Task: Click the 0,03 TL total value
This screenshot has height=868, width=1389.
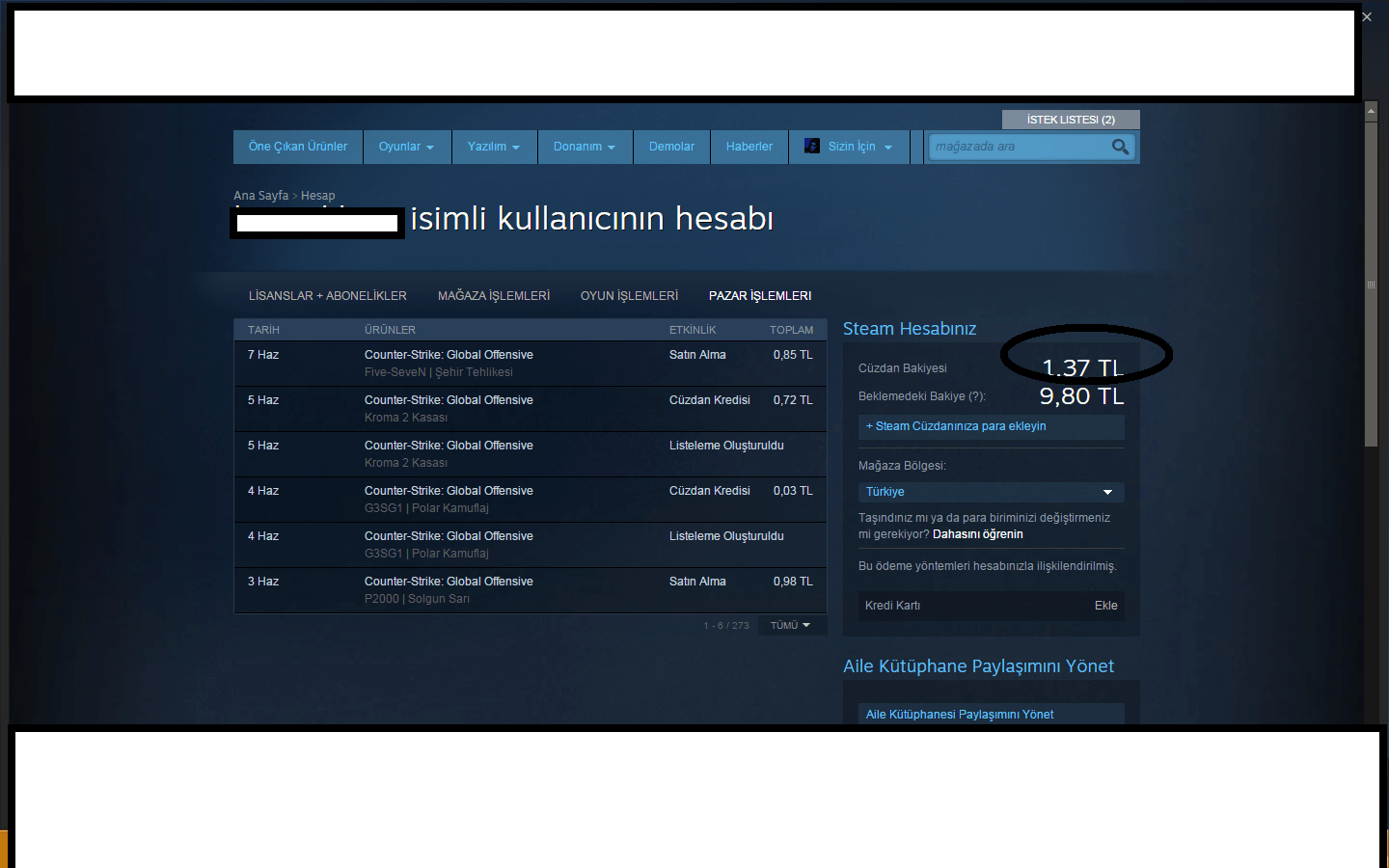Action: (793, 491)
